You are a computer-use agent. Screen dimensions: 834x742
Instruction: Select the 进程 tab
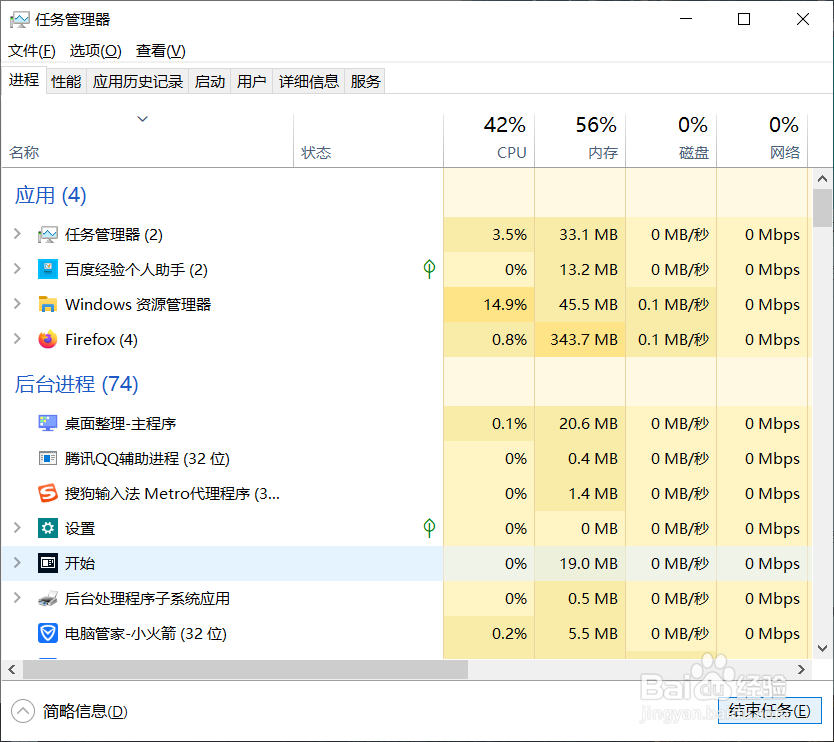[24, 80]
